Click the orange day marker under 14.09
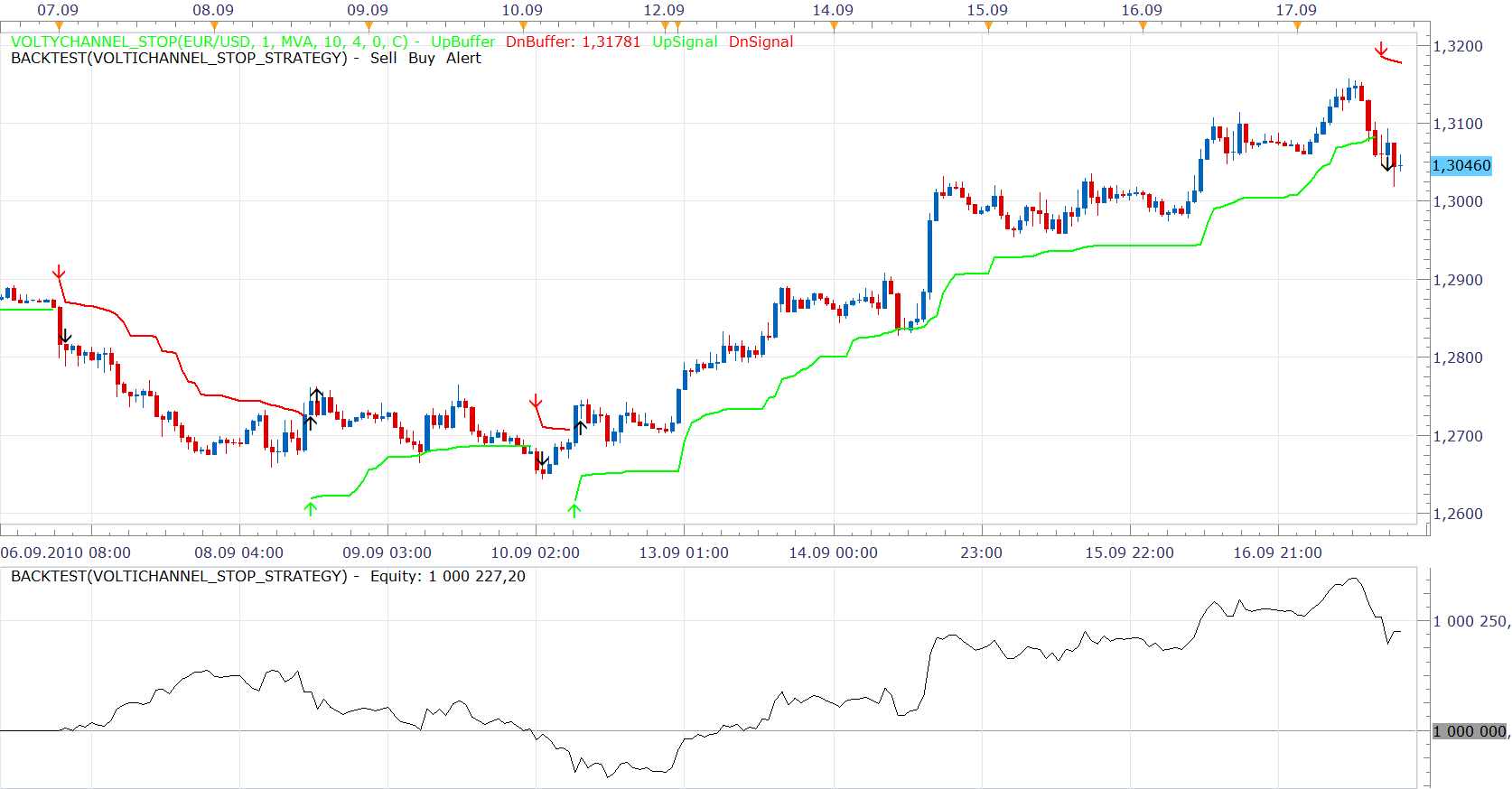This screenshot has height=789, width=1512. [834, 26]
